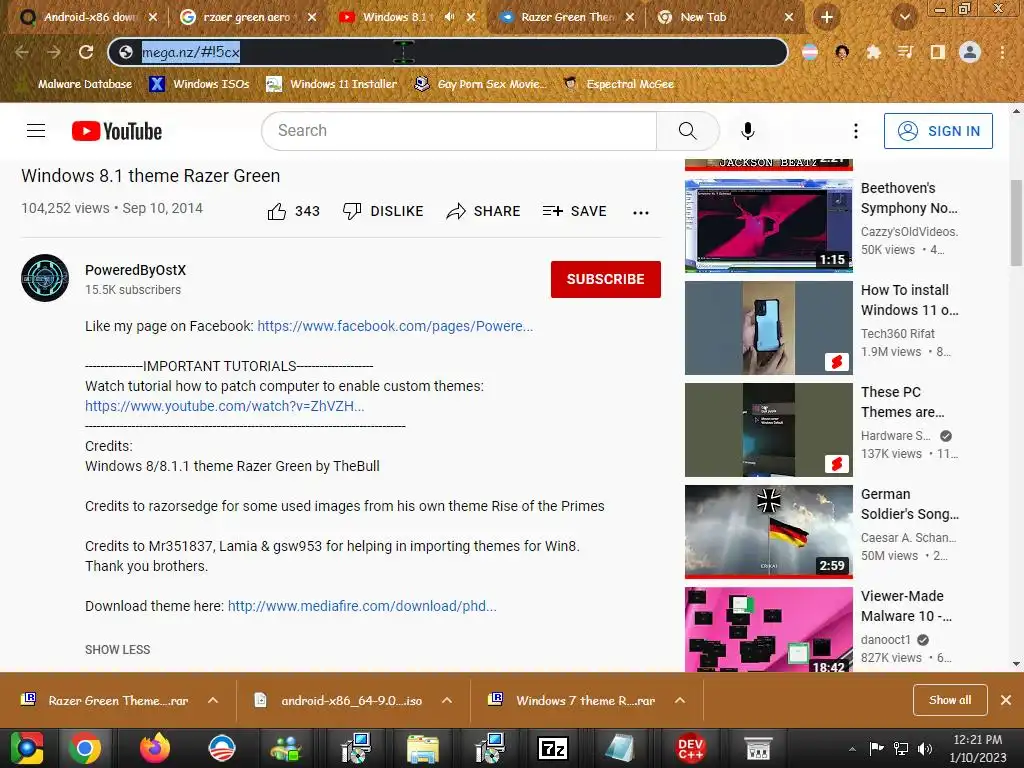Switch to the rzaer green aero tab
1024x768 pixels.
tap(247, 17)
